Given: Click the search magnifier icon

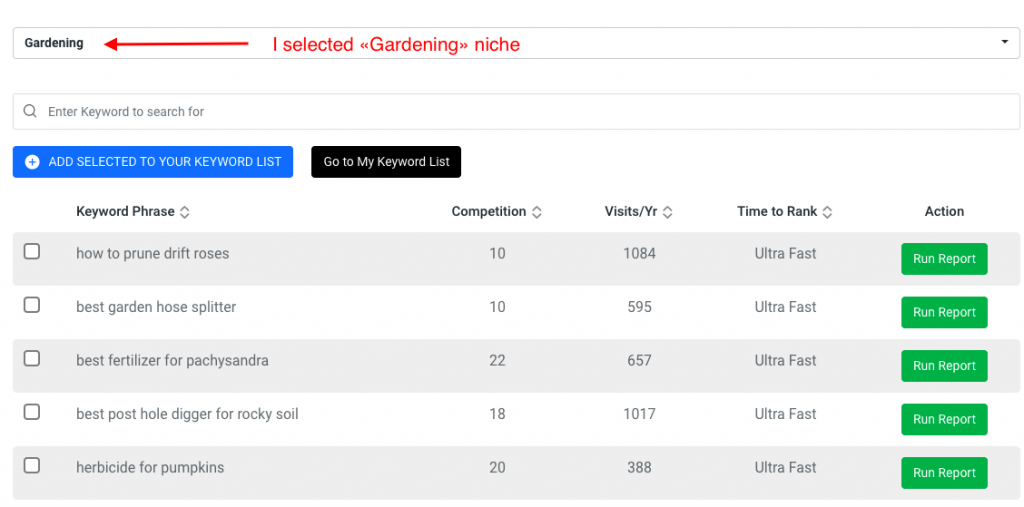Looking at the screenshot, I should [30, 111].
